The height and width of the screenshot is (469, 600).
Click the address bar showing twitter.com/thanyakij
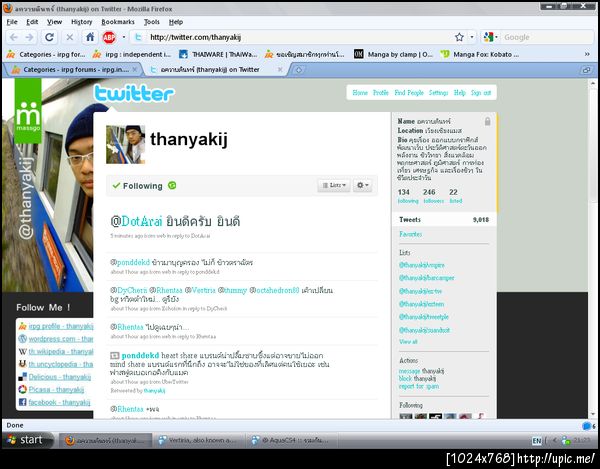[298, 37]
